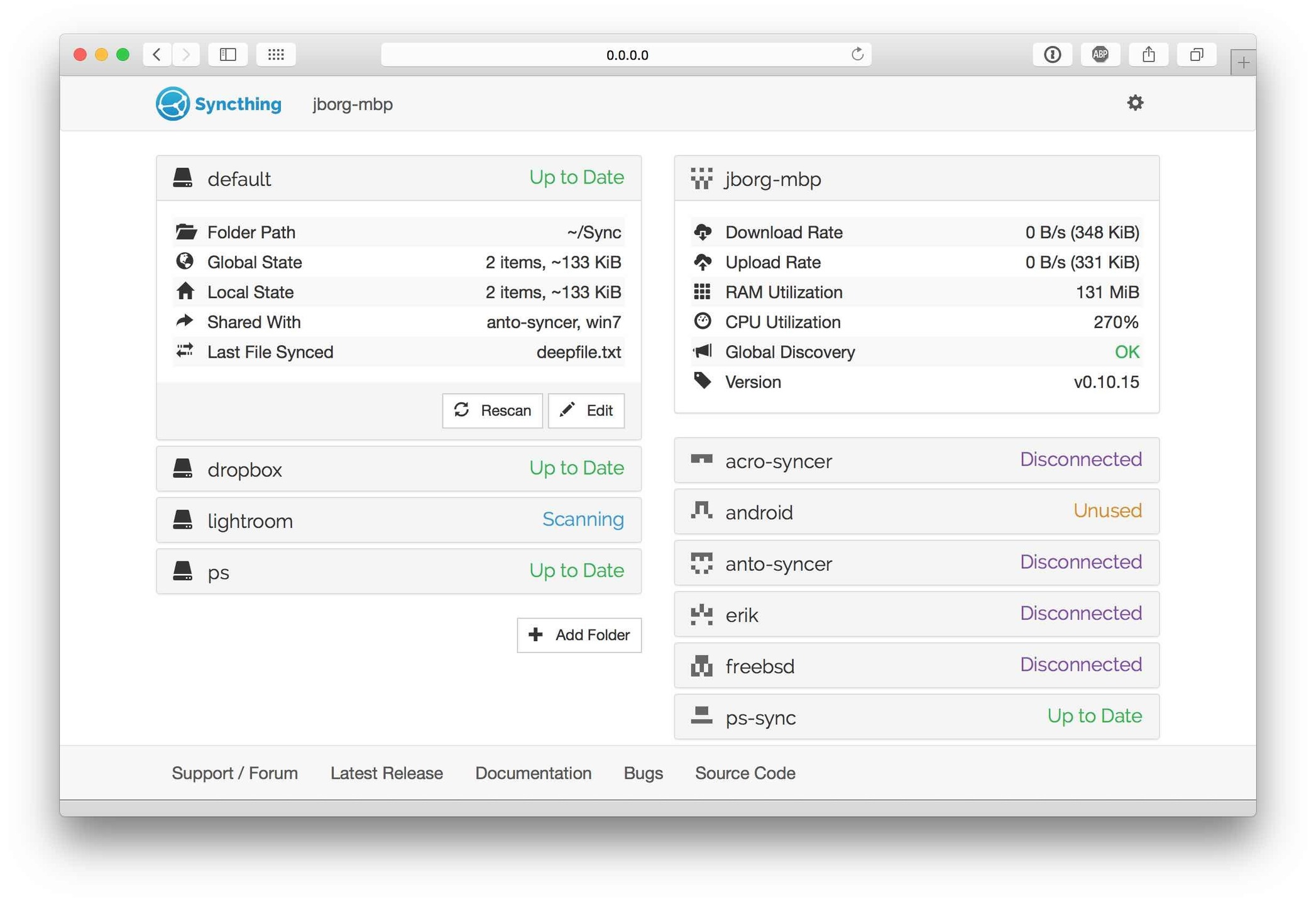Collapse the default folder panel
Image resolution: width=1316 pixels, height=902 pixels.
coord(398,179)
